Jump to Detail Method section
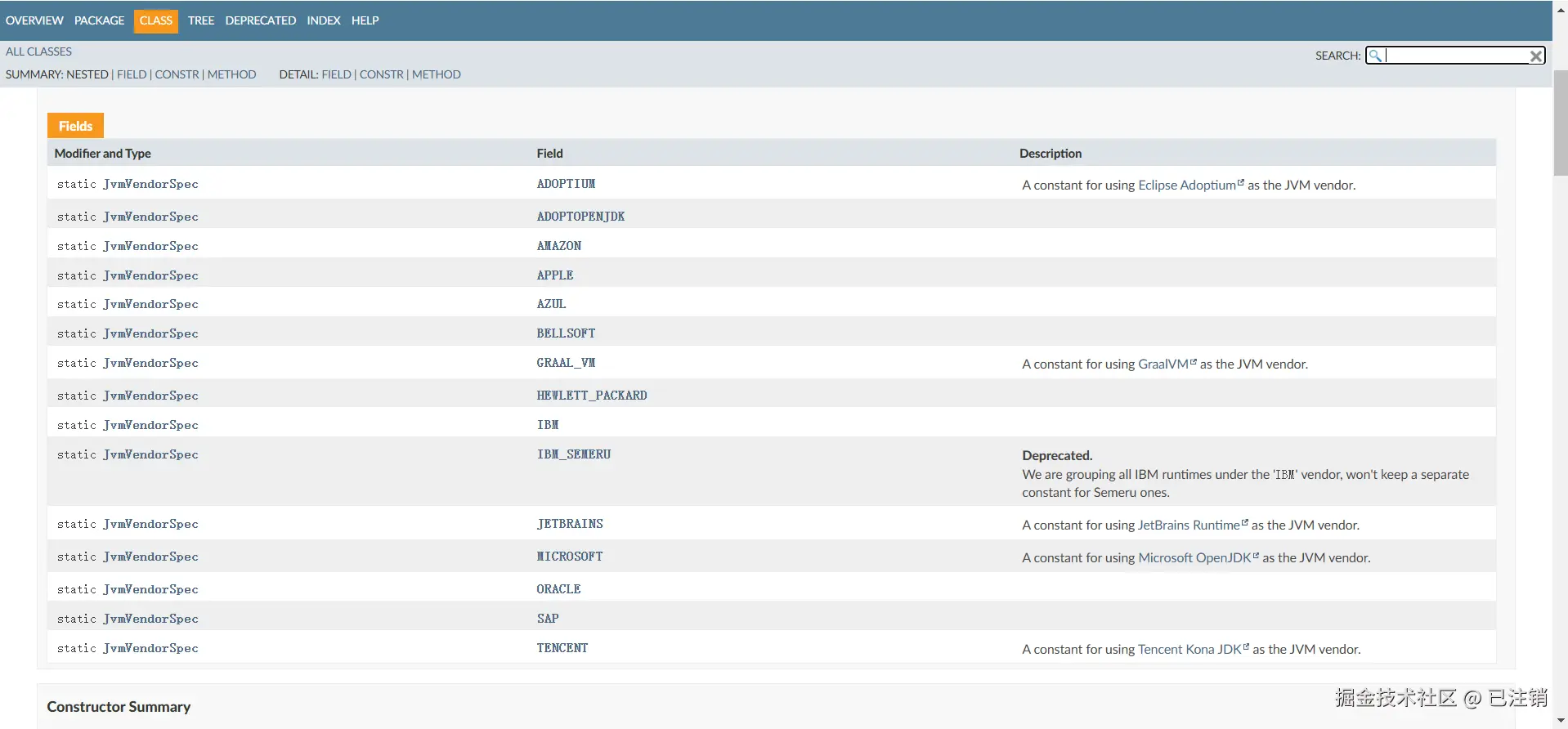Viewport: 1568px width, 729px height. [x=437, y=74]
